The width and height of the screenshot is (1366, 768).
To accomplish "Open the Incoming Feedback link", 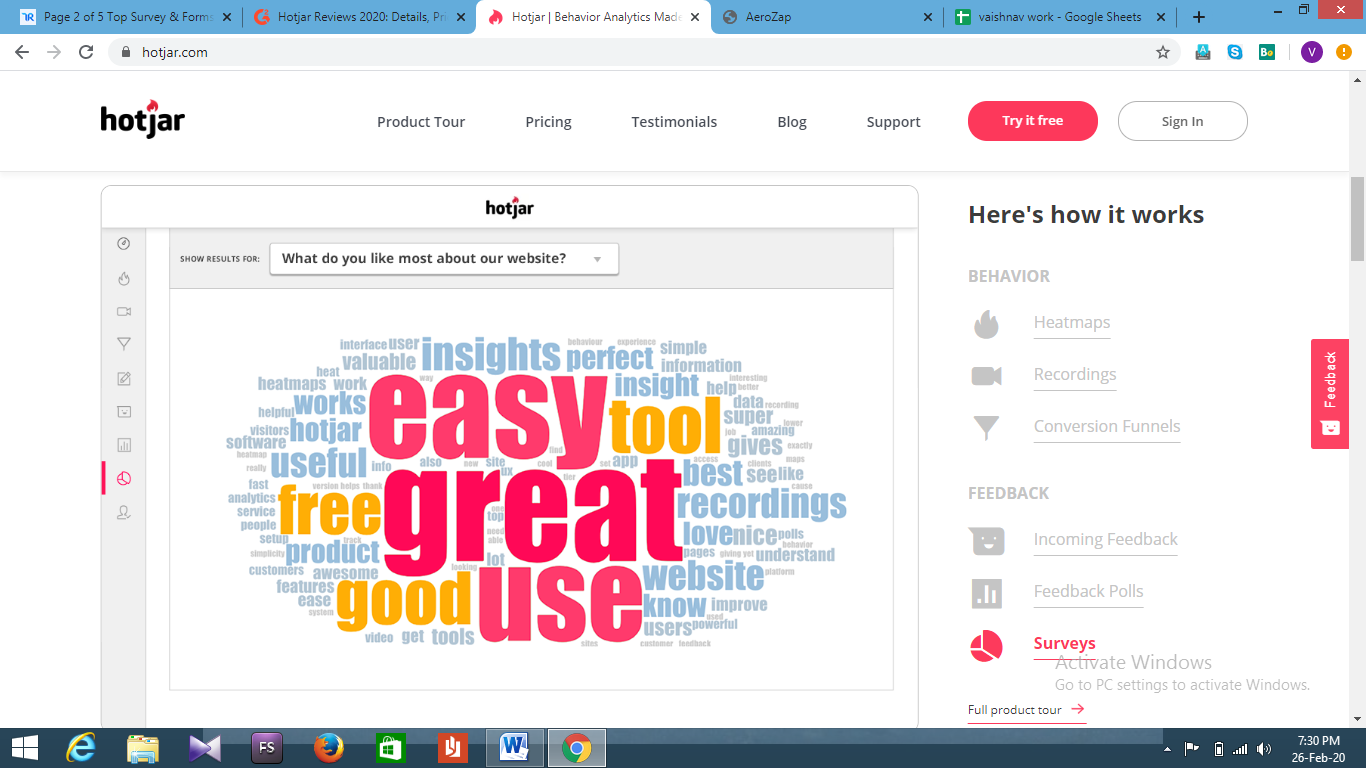I will (1106, 540).
